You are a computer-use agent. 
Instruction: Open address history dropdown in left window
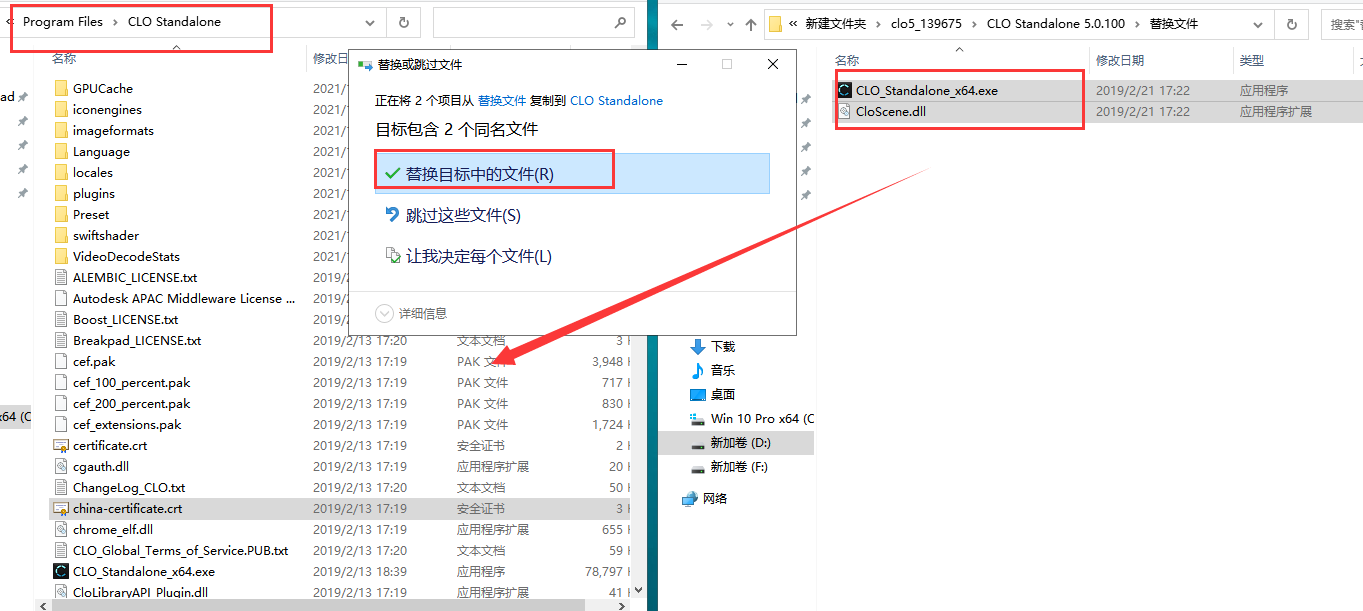[x=370, y=22]
